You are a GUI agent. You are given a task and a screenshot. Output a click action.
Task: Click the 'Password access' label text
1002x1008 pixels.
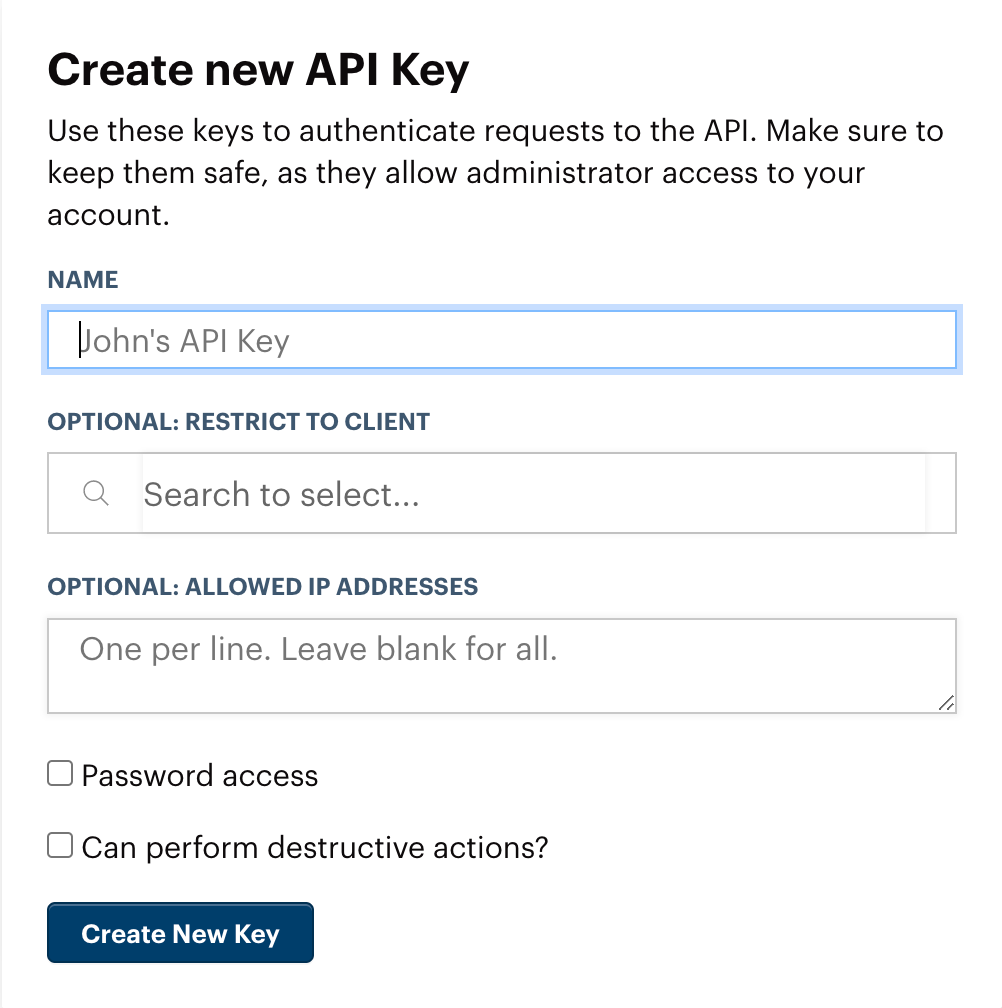click(200, 775)
